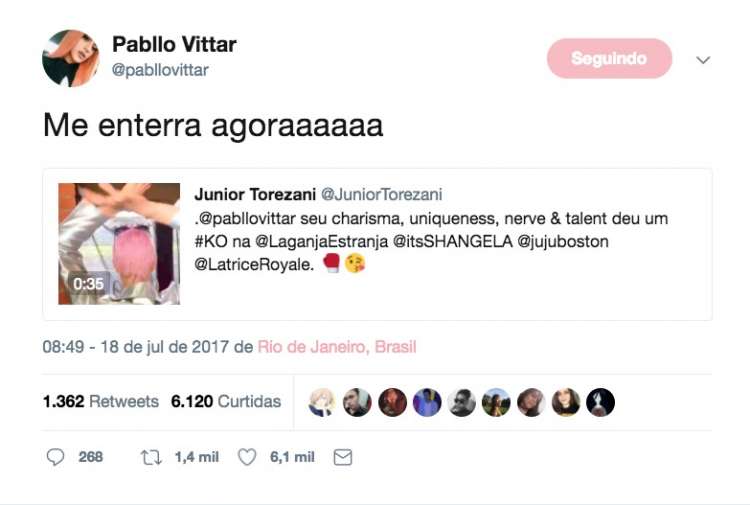This screenshot has width=750, height=505.
Task: Play the 0:35 quoted video thumbnail
Action: click(119, 243)
